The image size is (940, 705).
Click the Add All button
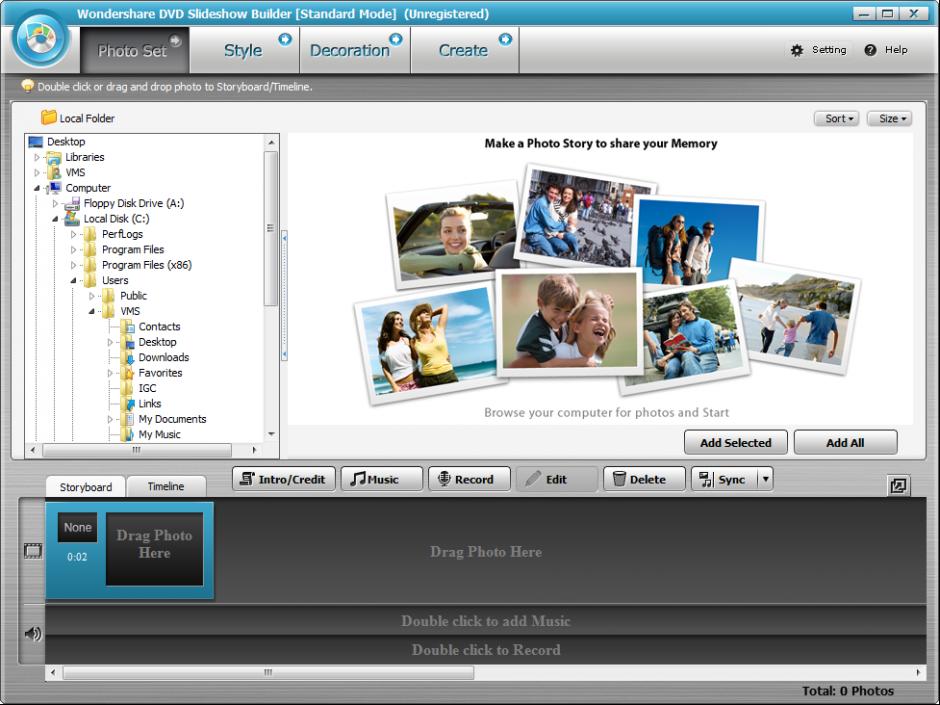click(x=846, y=443)
